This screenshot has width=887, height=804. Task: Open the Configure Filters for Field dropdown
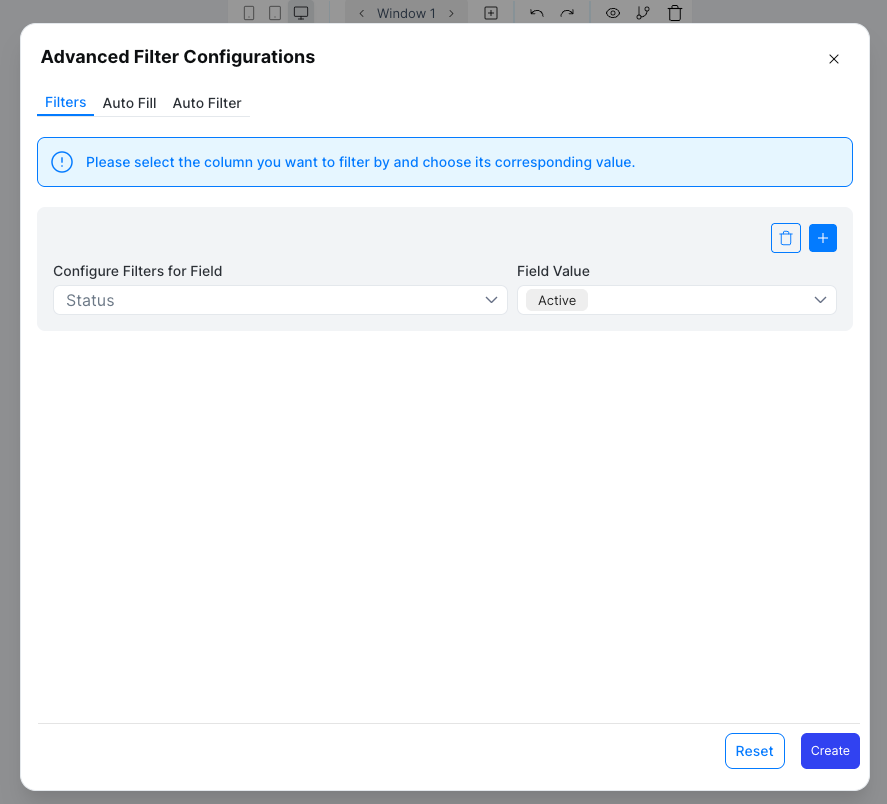click(280, 300)
